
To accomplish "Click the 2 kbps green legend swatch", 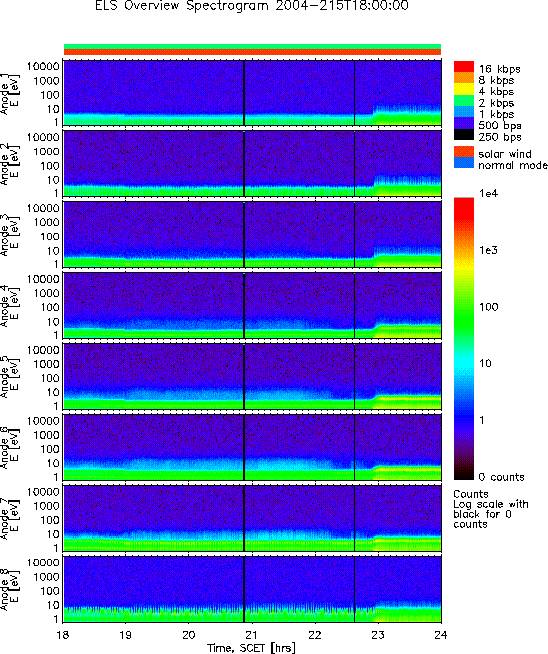I will coord(464,101).
